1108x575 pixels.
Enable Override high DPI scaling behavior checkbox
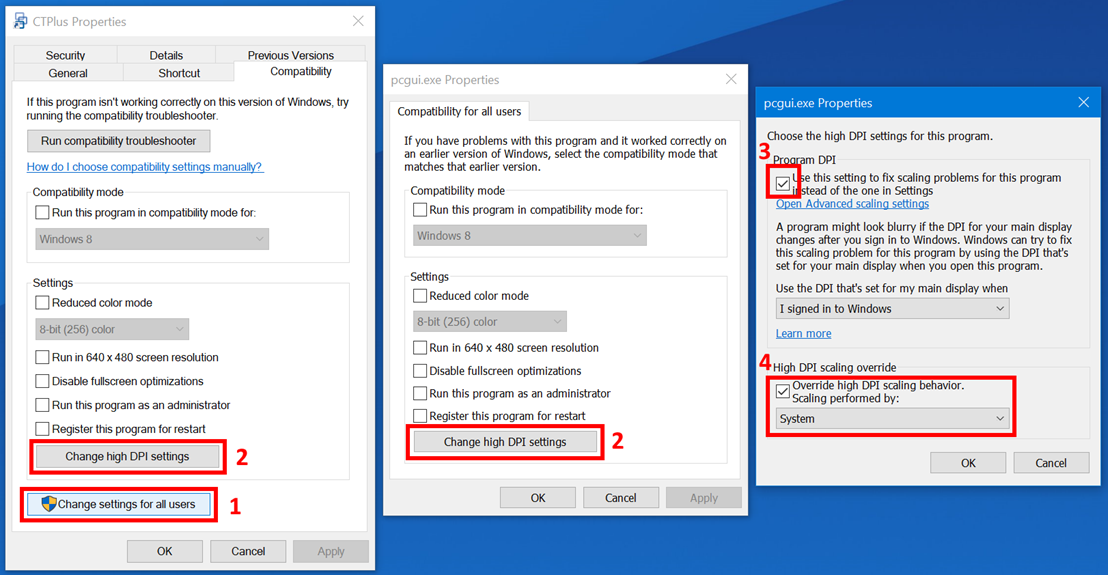coord(782,392)
